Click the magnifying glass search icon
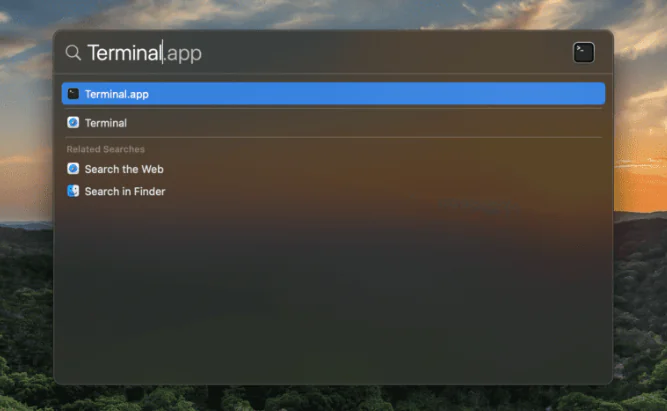 tap(73, 53)
